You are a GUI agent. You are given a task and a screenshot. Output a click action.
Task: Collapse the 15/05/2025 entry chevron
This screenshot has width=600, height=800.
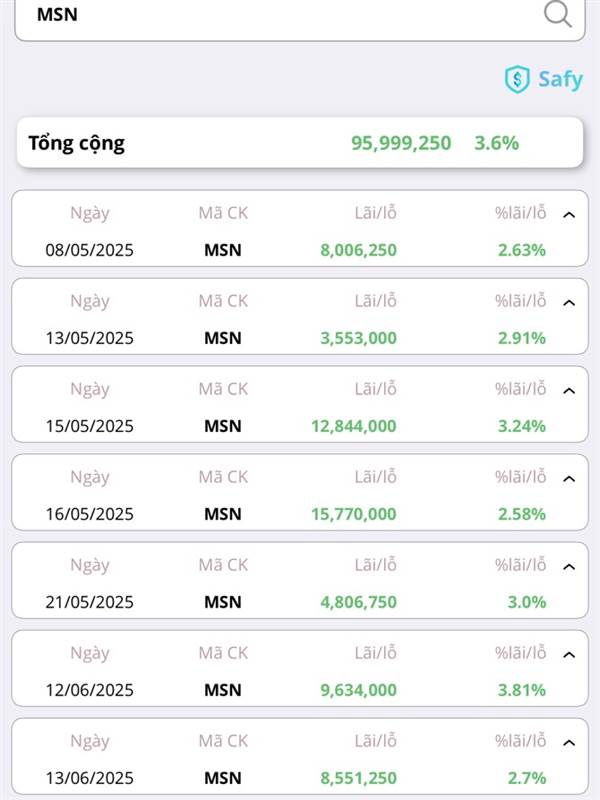[569, 391]
